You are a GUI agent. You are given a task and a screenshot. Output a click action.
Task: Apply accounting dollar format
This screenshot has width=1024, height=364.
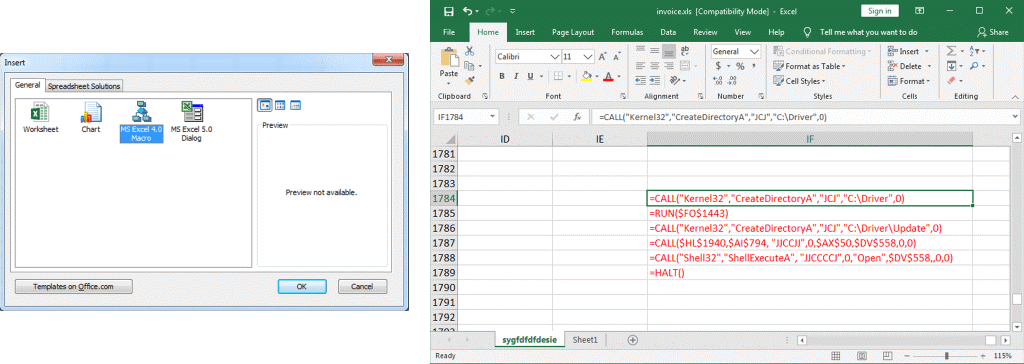click(x=718, y=66)
